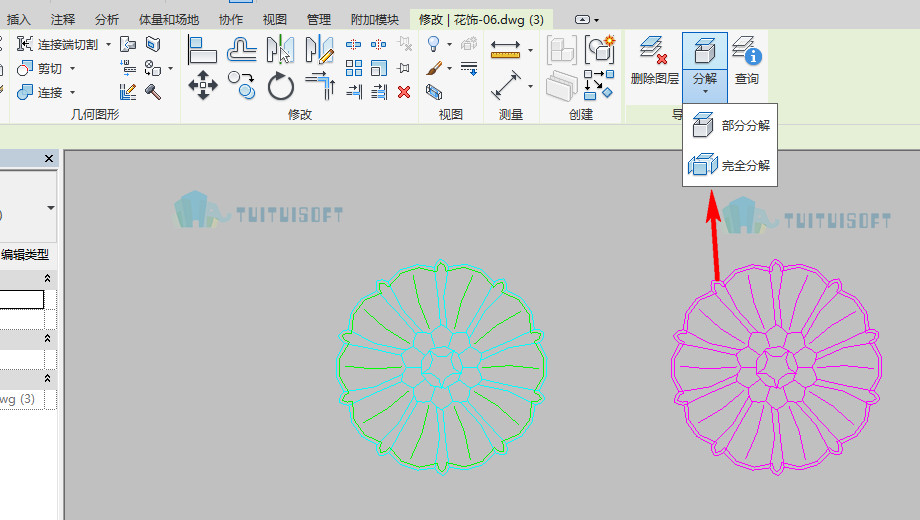Open the 剪切 Cut dropdown arrow
This screenshot has width=920, height=520.
point(73,69)
